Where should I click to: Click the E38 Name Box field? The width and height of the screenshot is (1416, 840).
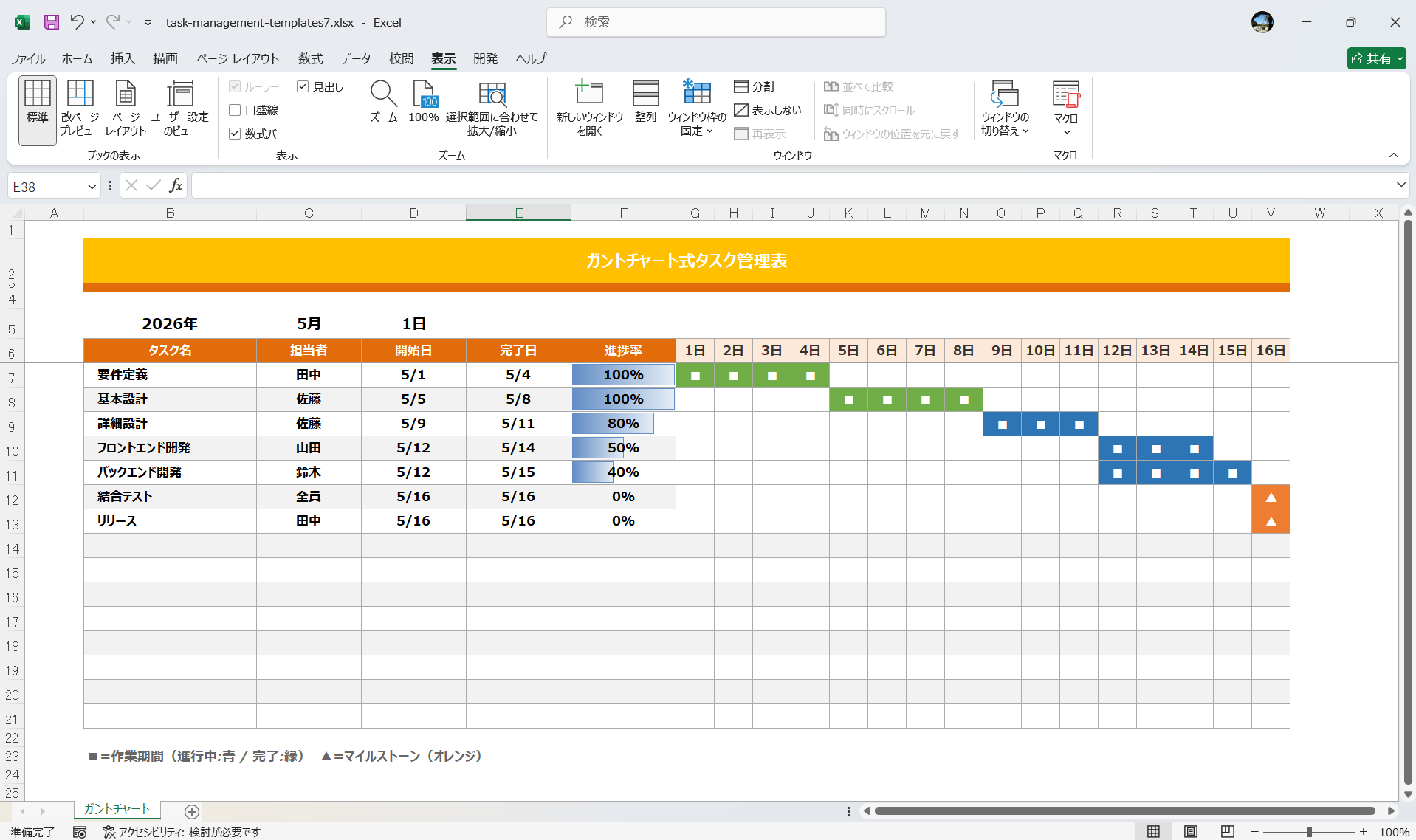pyautogui.click(x=46, y=187)
